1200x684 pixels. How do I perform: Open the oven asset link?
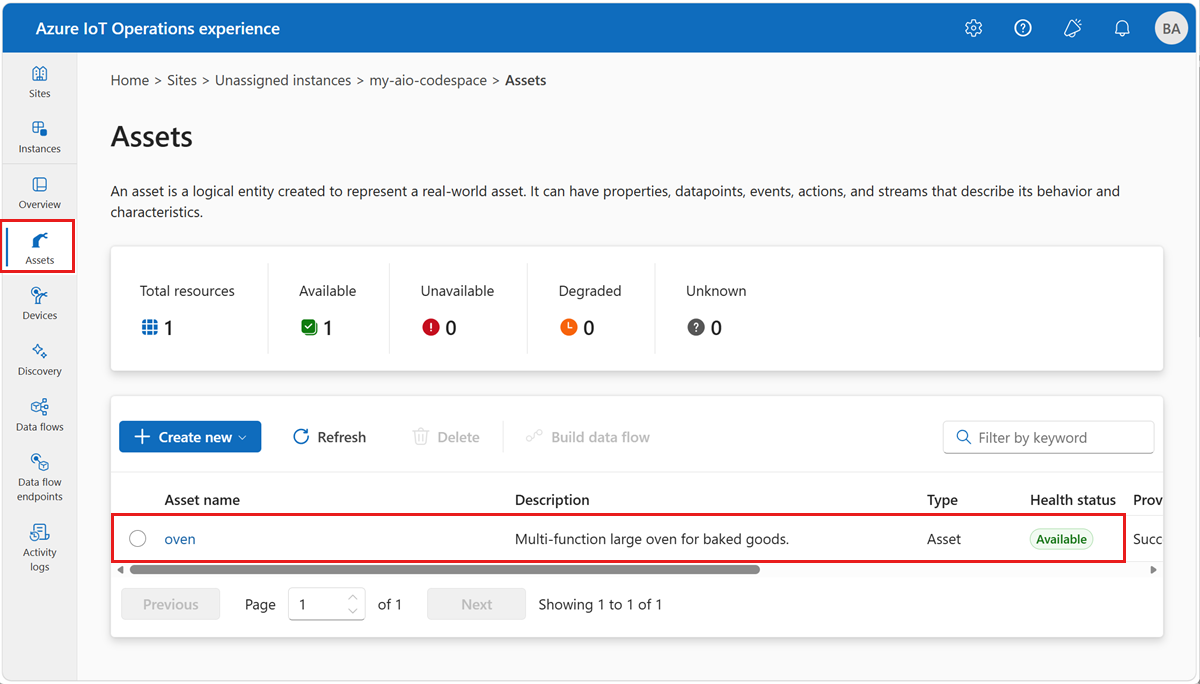[x=180, y=539]
